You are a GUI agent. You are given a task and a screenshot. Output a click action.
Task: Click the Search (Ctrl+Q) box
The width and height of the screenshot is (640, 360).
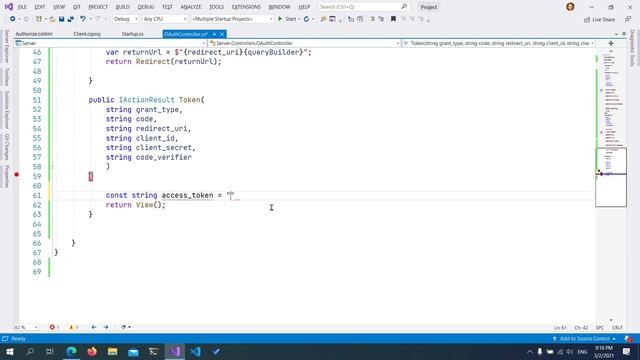coord(363,7)
